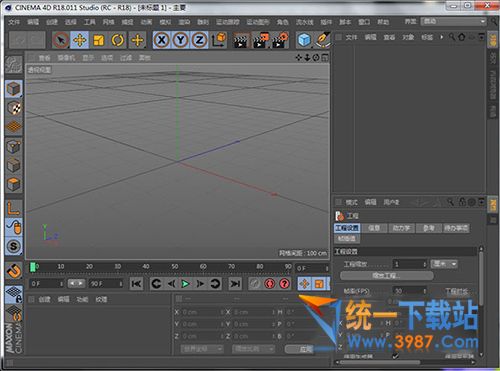Open viewport Cameras menu (摄像机)
The width and height of the screenshot is (500, 371).
pos(66,58)
